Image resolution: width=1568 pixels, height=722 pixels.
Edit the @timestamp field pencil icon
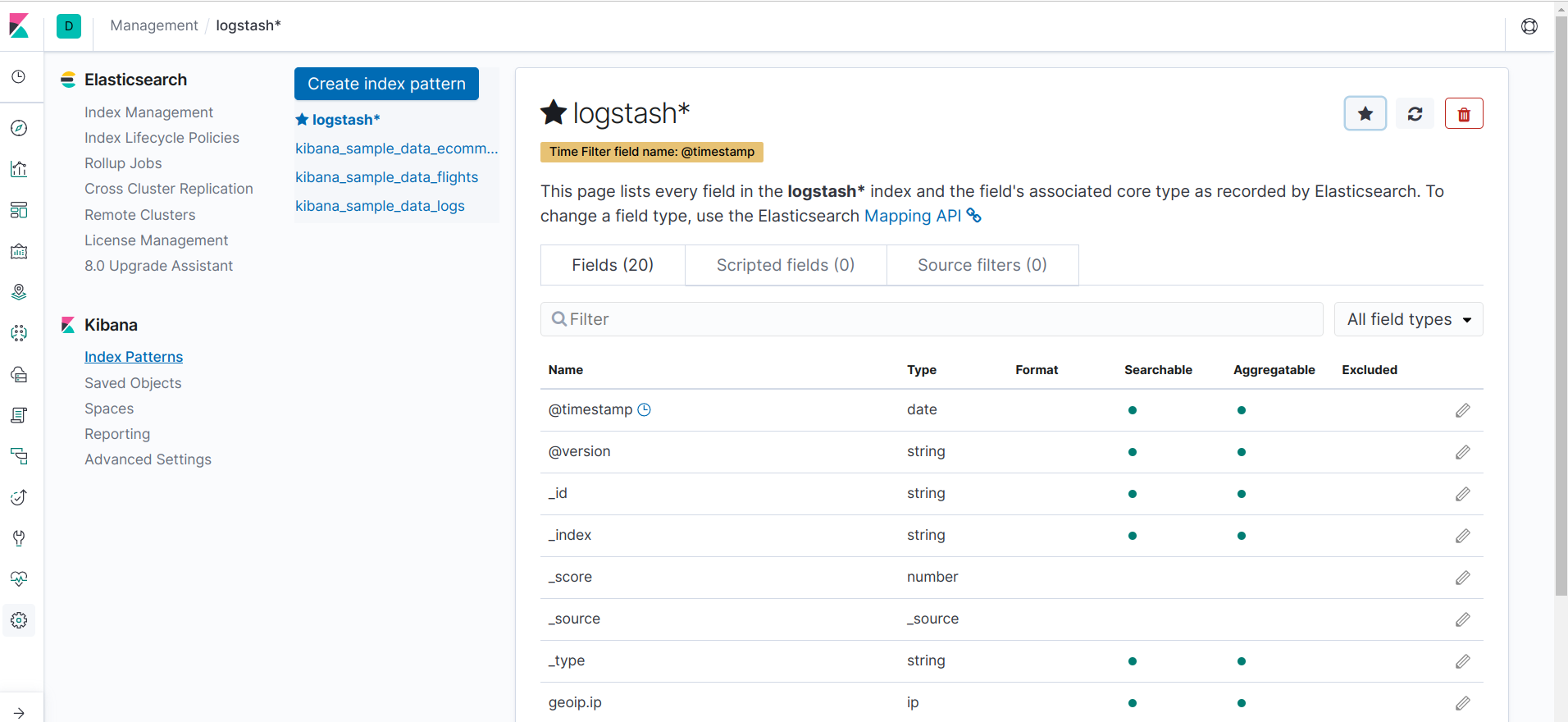pyautogui.click(x=1463, y=410)
